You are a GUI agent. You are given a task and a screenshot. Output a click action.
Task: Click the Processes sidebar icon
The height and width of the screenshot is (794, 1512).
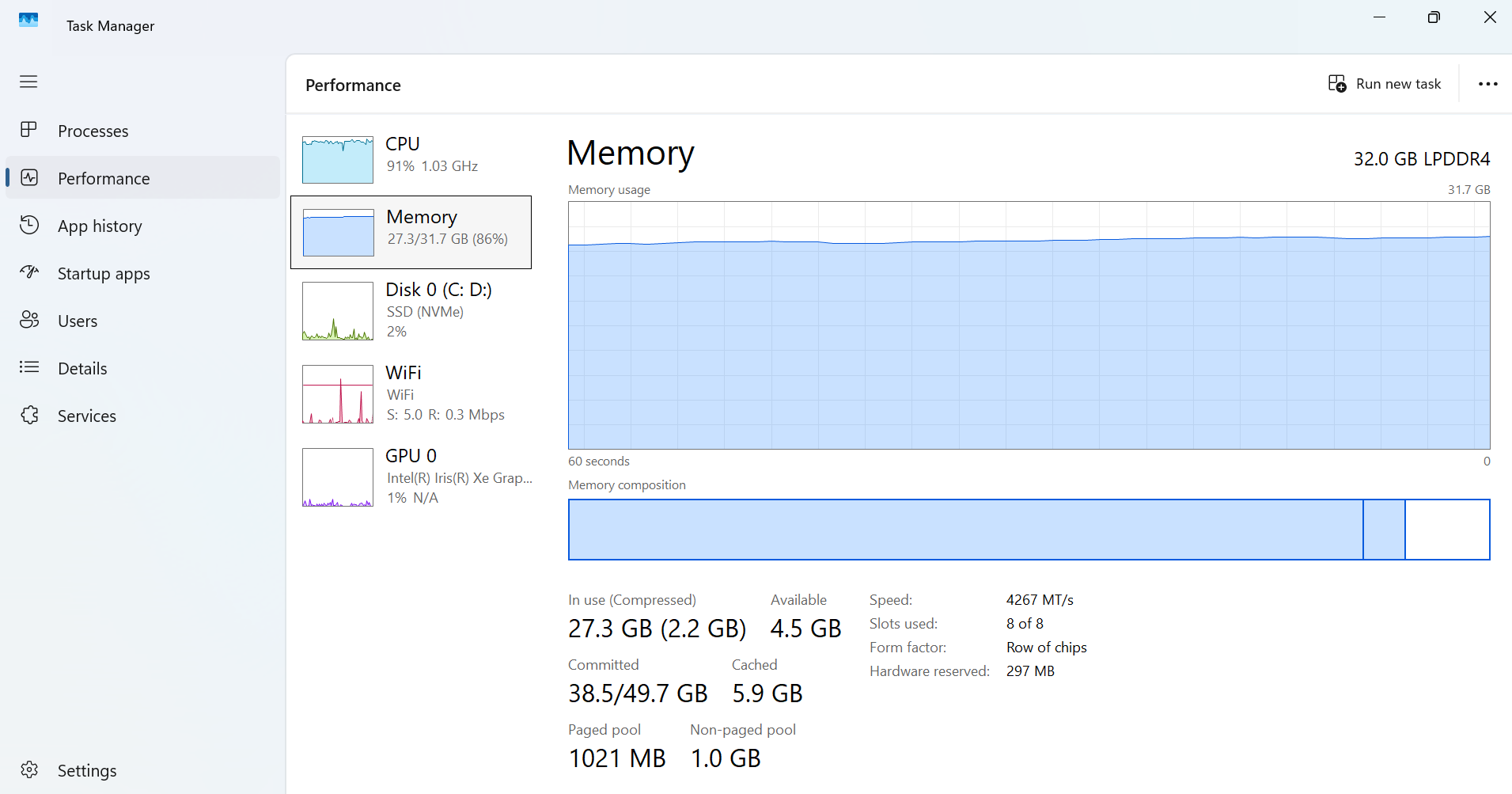(28, 130)
